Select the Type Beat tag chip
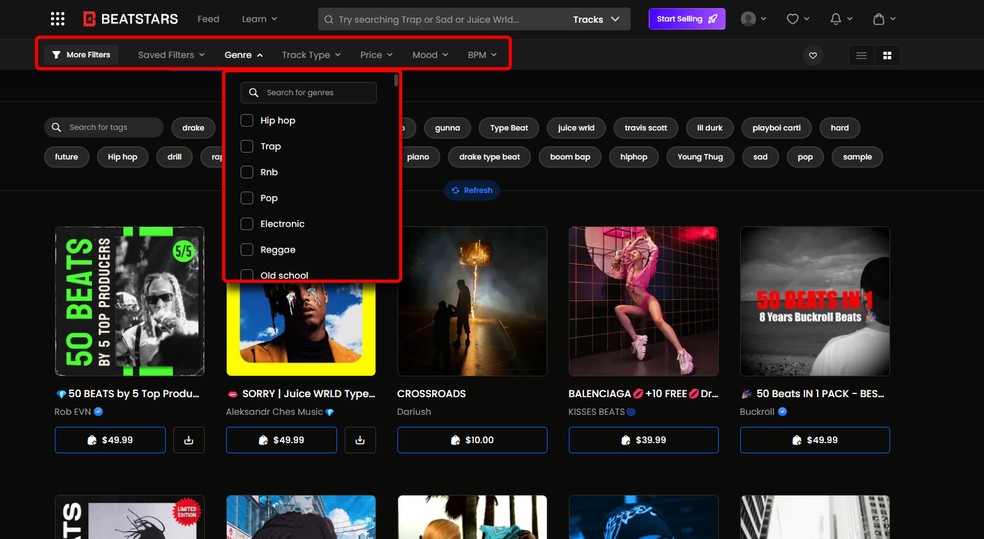Screen dimensions: 984x539 click(x=509, y=127)
